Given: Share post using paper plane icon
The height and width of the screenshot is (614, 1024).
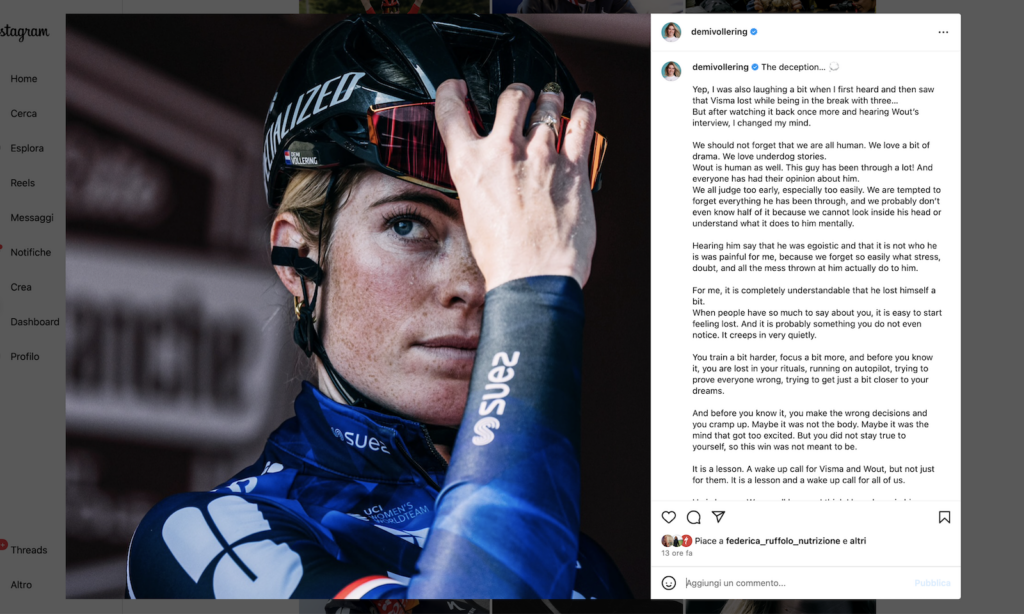Looking at the screenshot, I should (718, 517).
